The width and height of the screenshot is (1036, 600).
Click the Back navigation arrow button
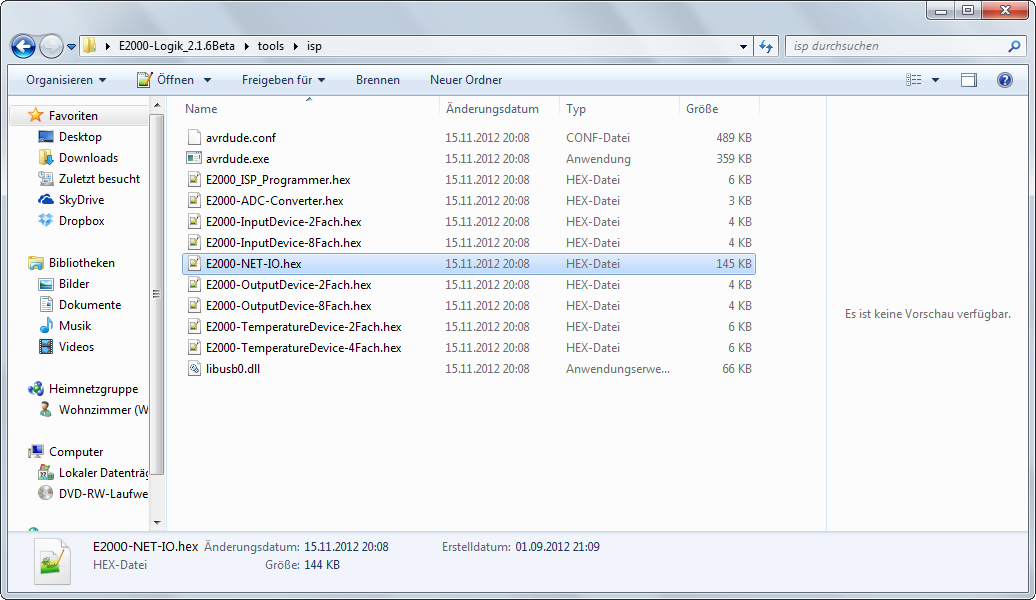tap(24, 46)
